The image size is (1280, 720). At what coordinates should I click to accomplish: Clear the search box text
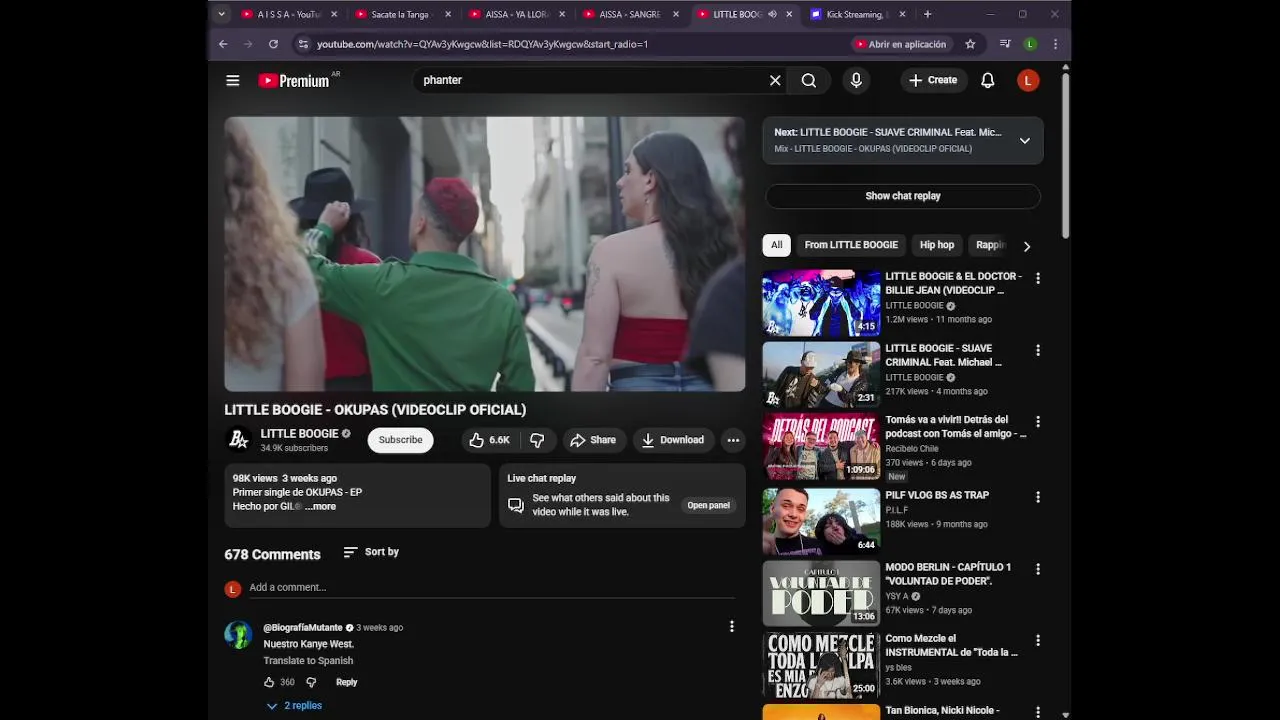[x=775, y=81]
